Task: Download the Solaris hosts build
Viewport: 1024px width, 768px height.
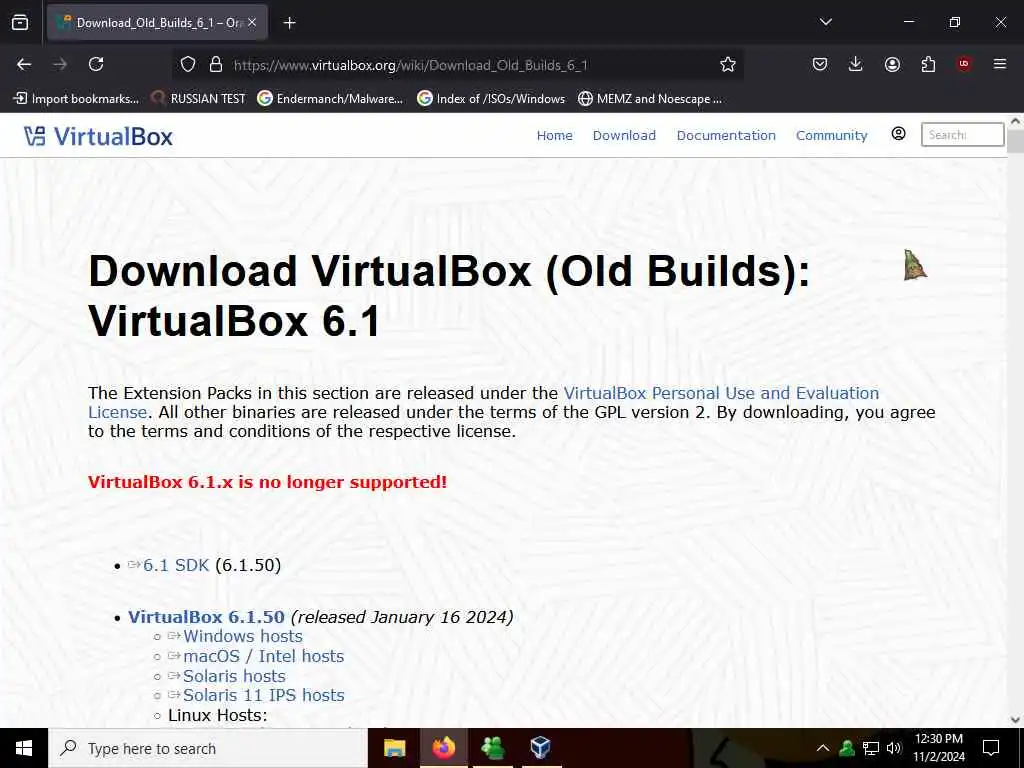Action: [234, 676]
